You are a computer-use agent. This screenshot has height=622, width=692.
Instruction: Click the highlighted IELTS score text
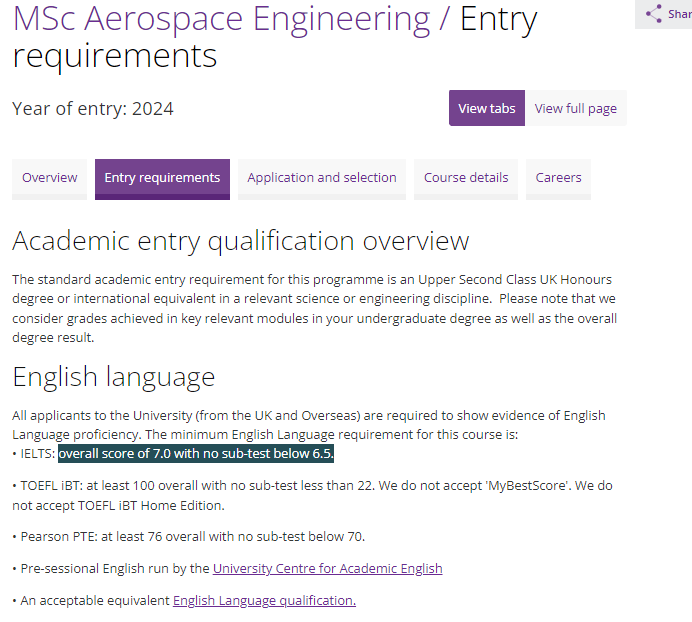click(196, 453)
